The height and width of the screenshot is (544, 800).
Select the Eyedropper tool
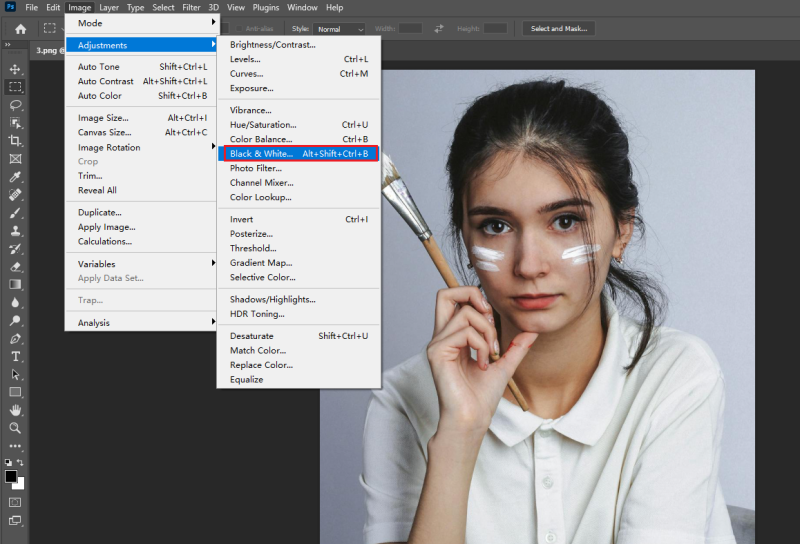(15, 177)
